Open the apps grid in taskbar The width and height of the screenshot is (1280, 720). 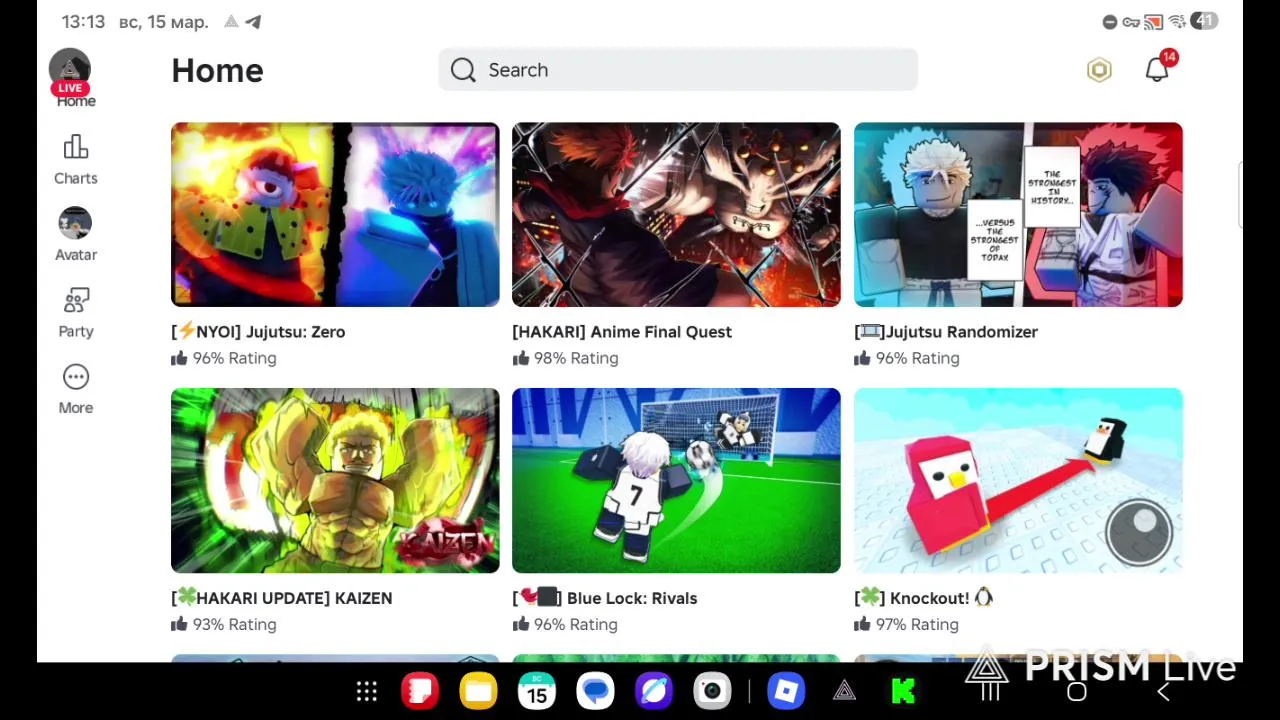pos(367,692)
